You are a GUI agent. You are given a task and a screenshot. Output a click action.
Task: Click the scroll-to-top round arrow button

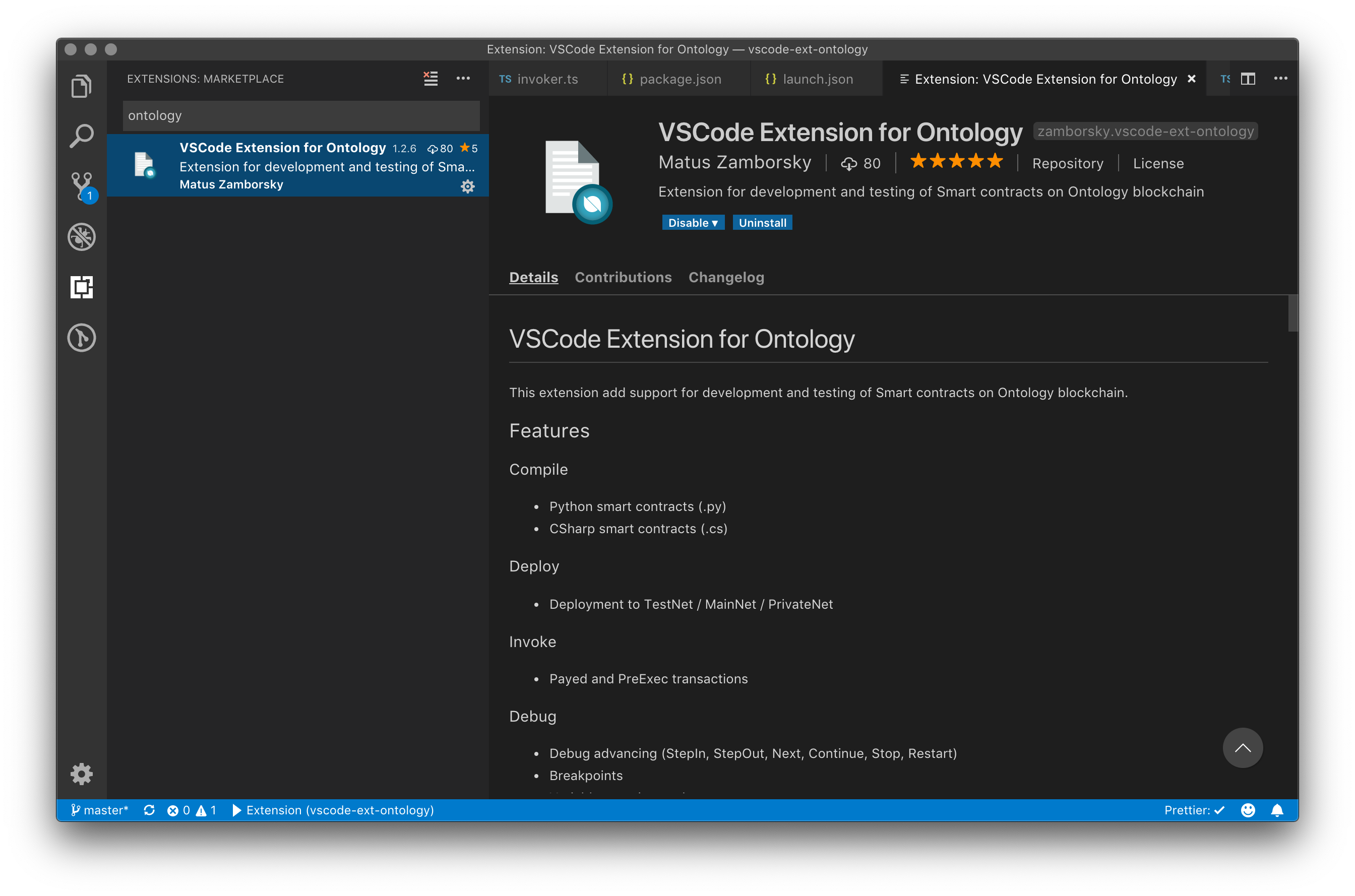(1242, 747)
